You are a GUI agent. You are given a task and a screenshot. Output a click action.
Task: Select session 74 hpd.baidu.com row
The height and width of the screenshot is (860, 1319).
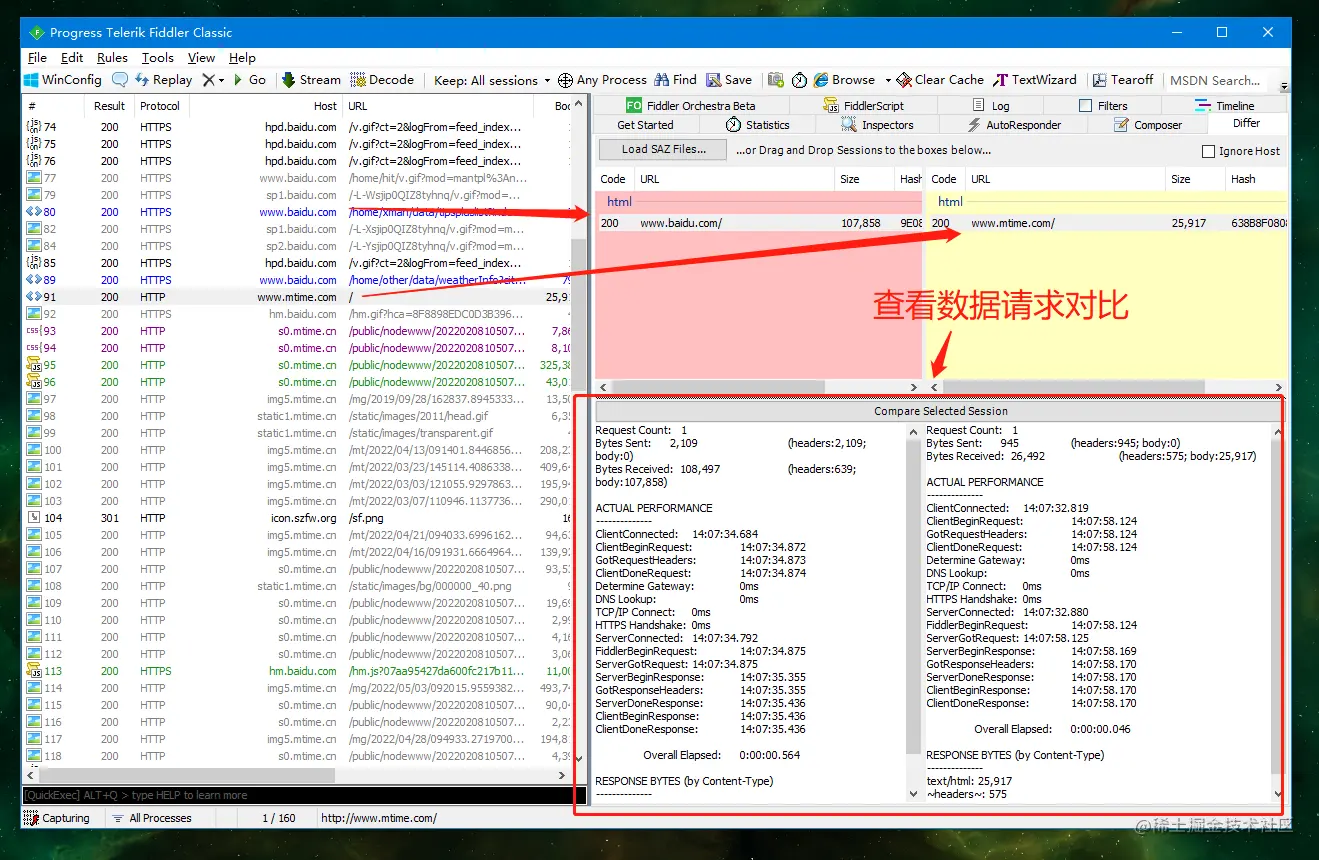[x=297, y=127]
